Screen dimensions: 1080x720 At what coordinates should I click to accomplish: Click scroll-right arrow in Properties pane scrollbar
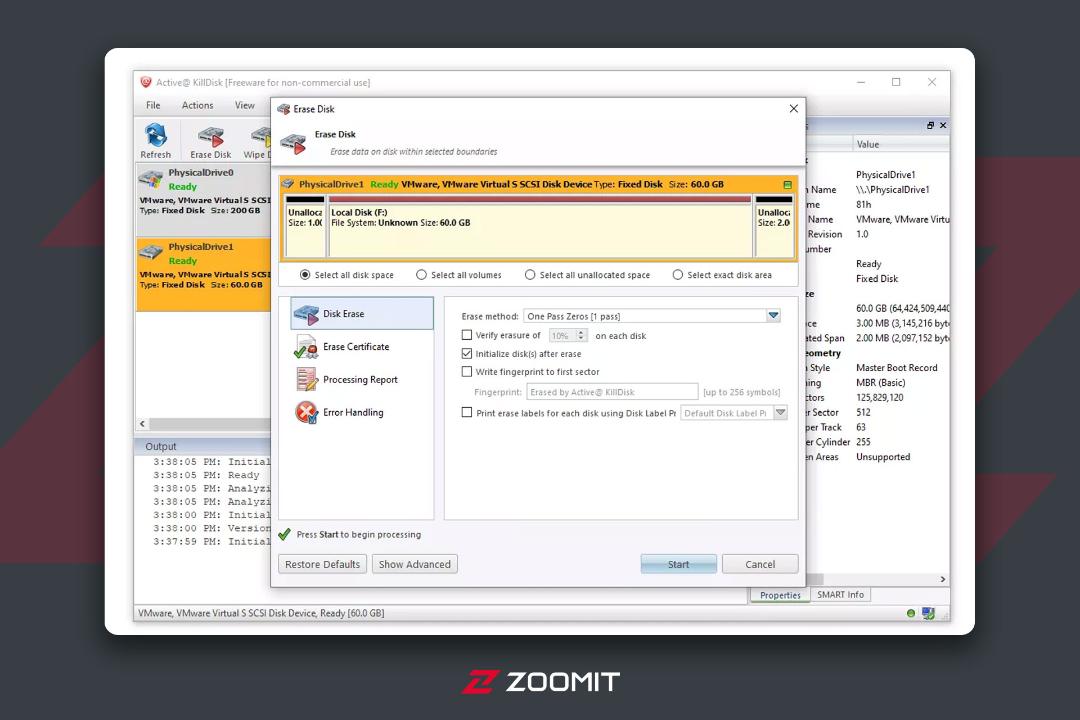coord(943,579)
